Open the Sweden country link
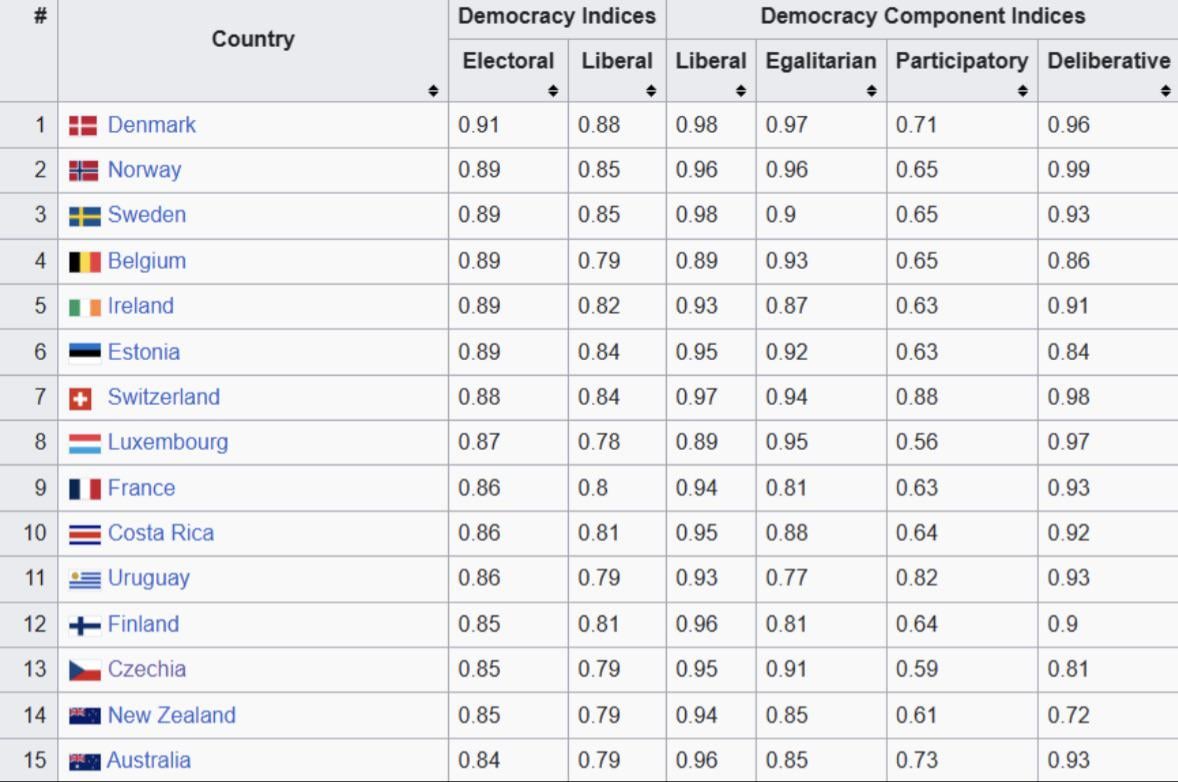Screen dimensions: 1178x782 [x=146, y=215]
